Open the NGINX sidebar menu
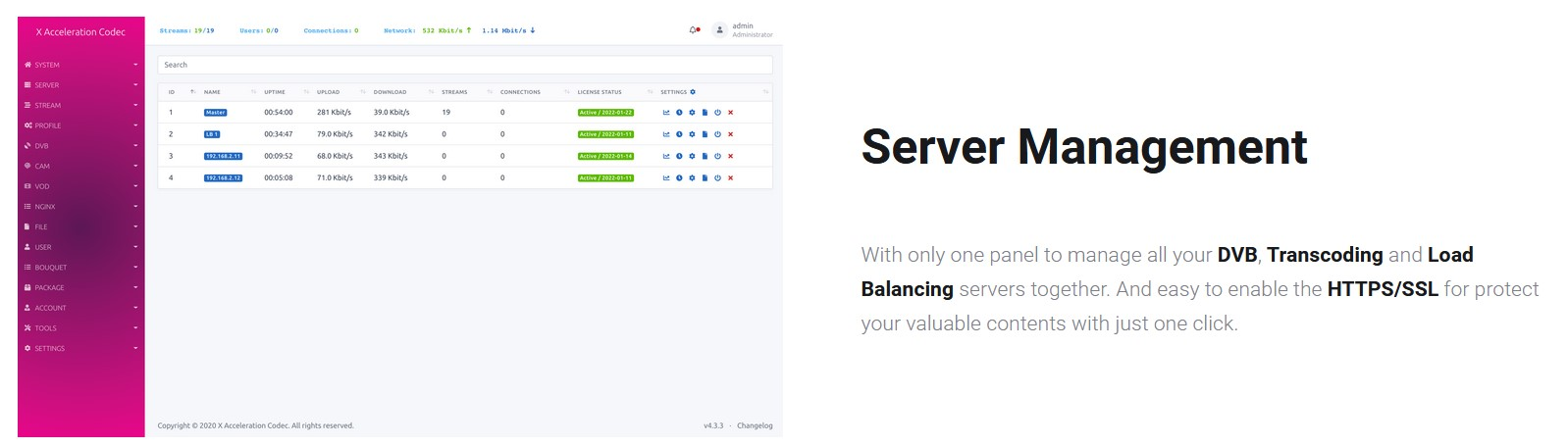Image resolution: width=1568 pixels, height=447 pixels. click(x=80, y=207)
